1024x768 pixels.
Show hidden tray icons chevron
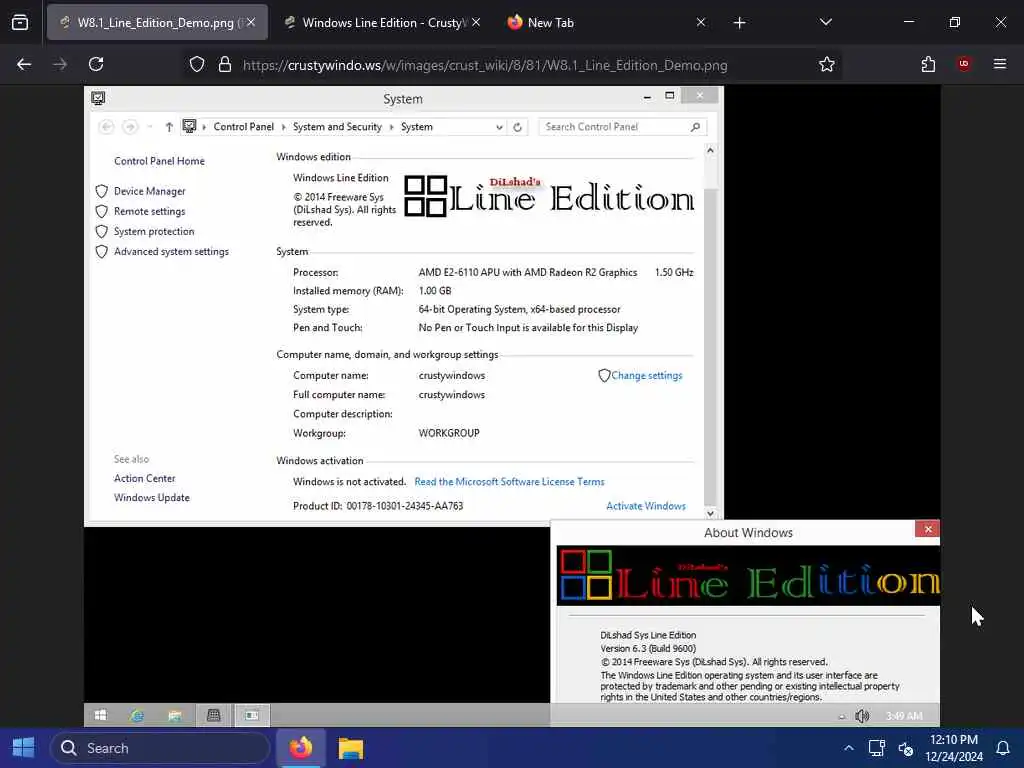(848, 748)
